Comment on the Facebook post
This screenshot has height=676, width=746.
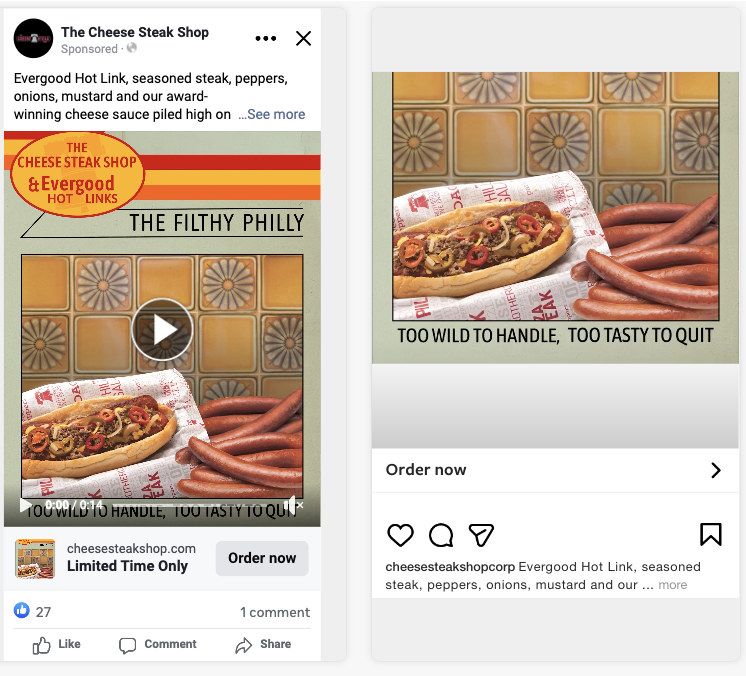tap(158, 644)
